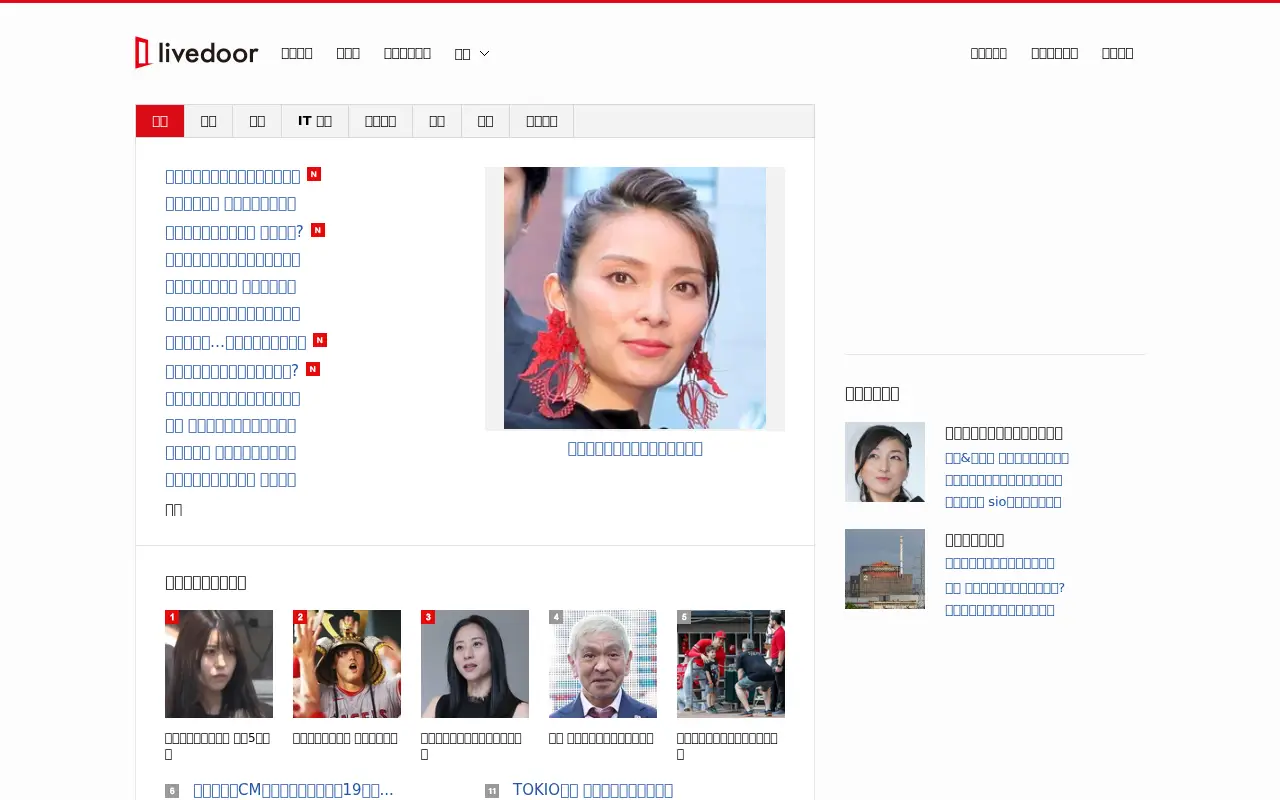Open the rank 11 headline starting with TOKIO
1280x800 pixels.
click(x=593, y=790)
